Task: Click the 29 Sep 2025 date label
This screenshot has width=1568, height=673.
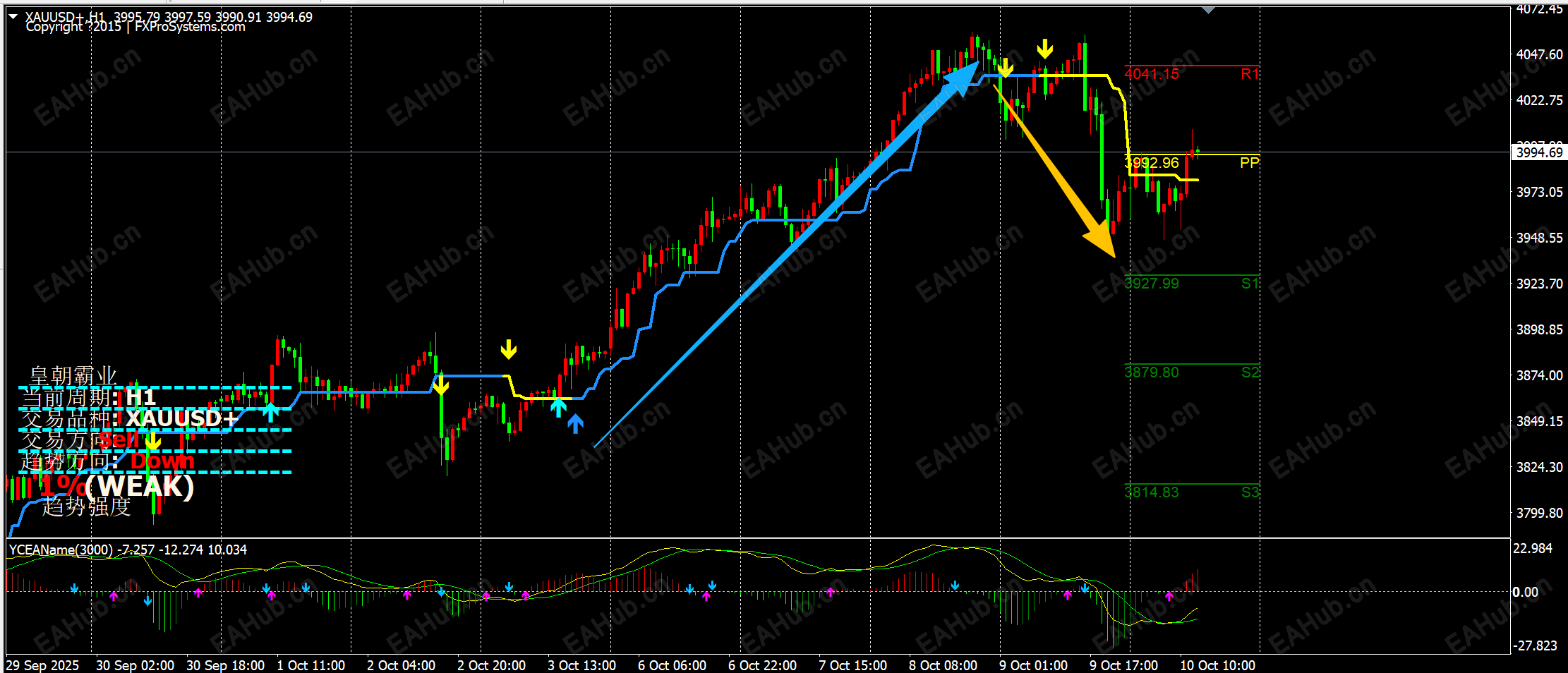Action: coord(42,665)
